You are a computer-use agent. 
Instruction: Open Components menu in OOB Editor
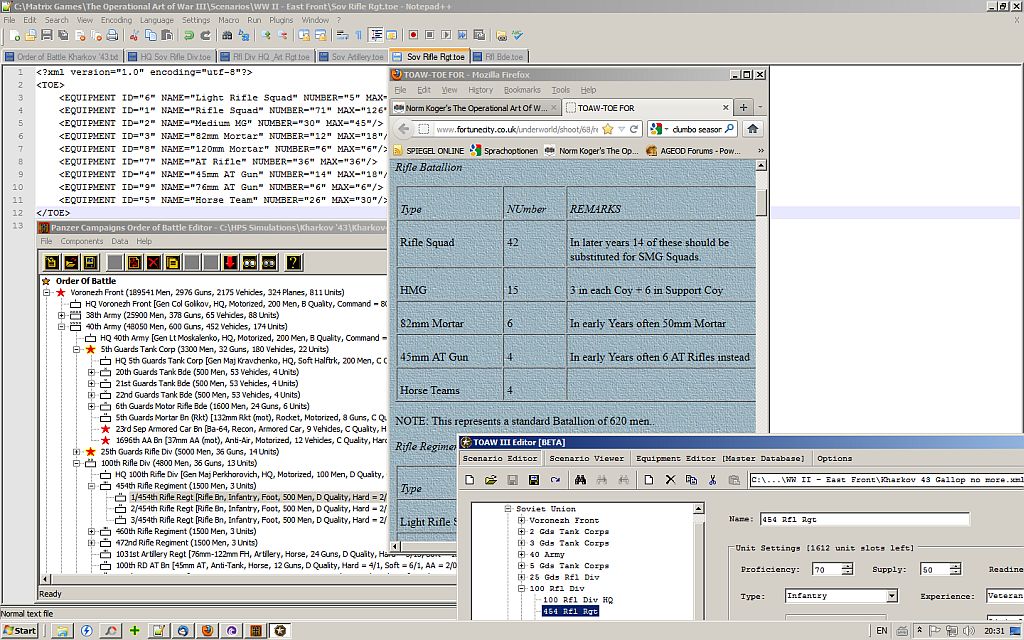(x=82, y=241)
